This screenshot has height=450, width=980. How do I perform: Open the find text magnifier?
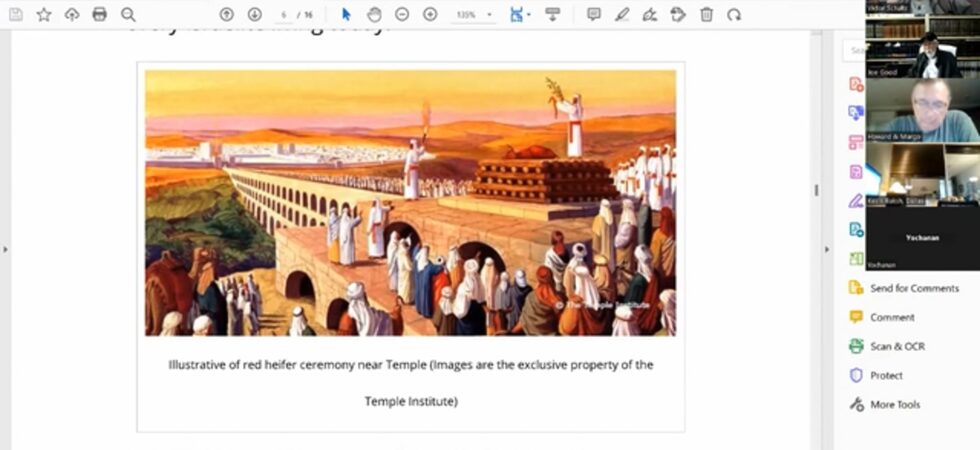coord(128,14)
